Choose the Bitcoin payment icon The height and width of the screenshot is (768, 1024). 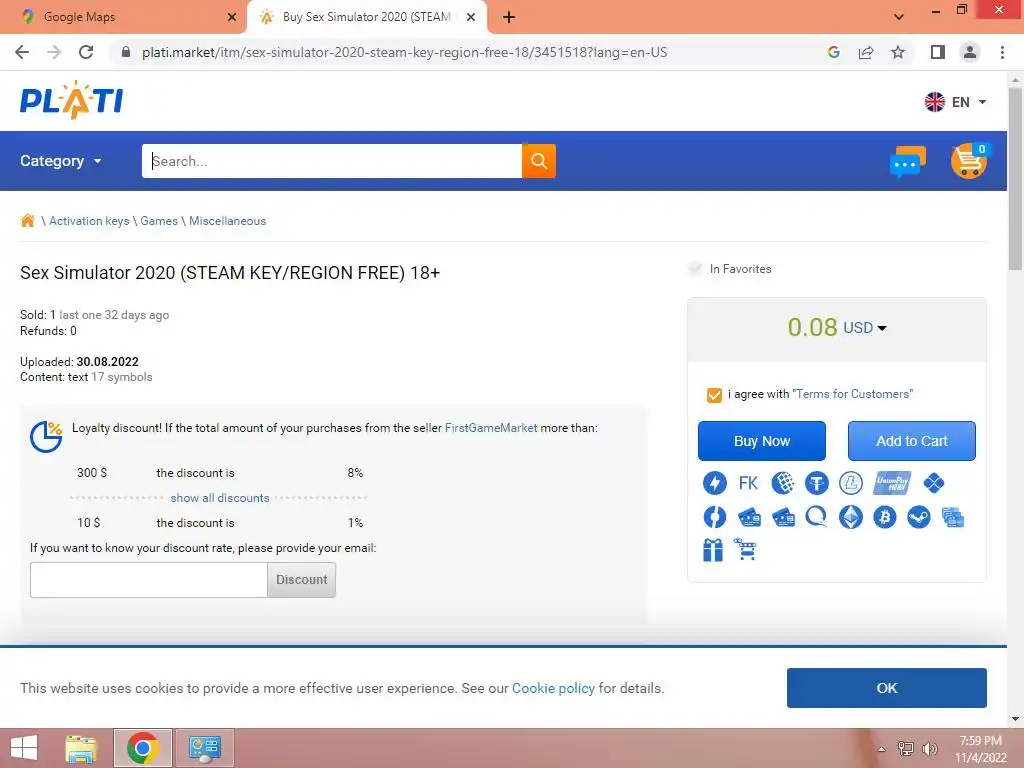tap(885, 517)
